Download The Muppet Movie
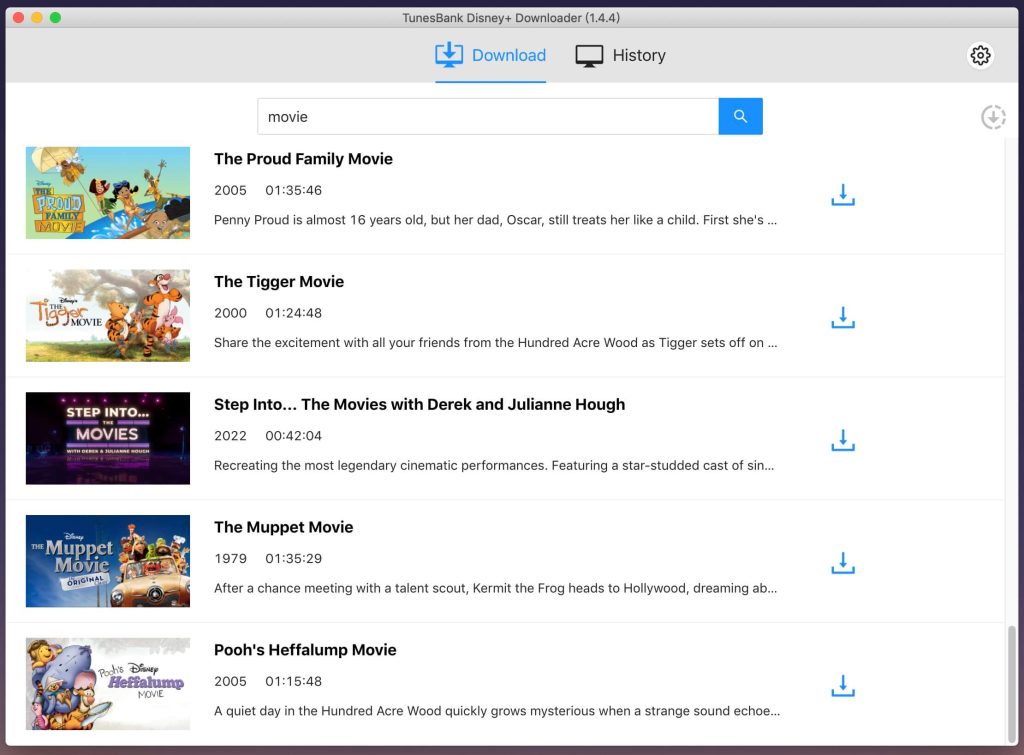Image resolution: width=1024 pixels, height=755 pixels. click(x=842, y=563)
